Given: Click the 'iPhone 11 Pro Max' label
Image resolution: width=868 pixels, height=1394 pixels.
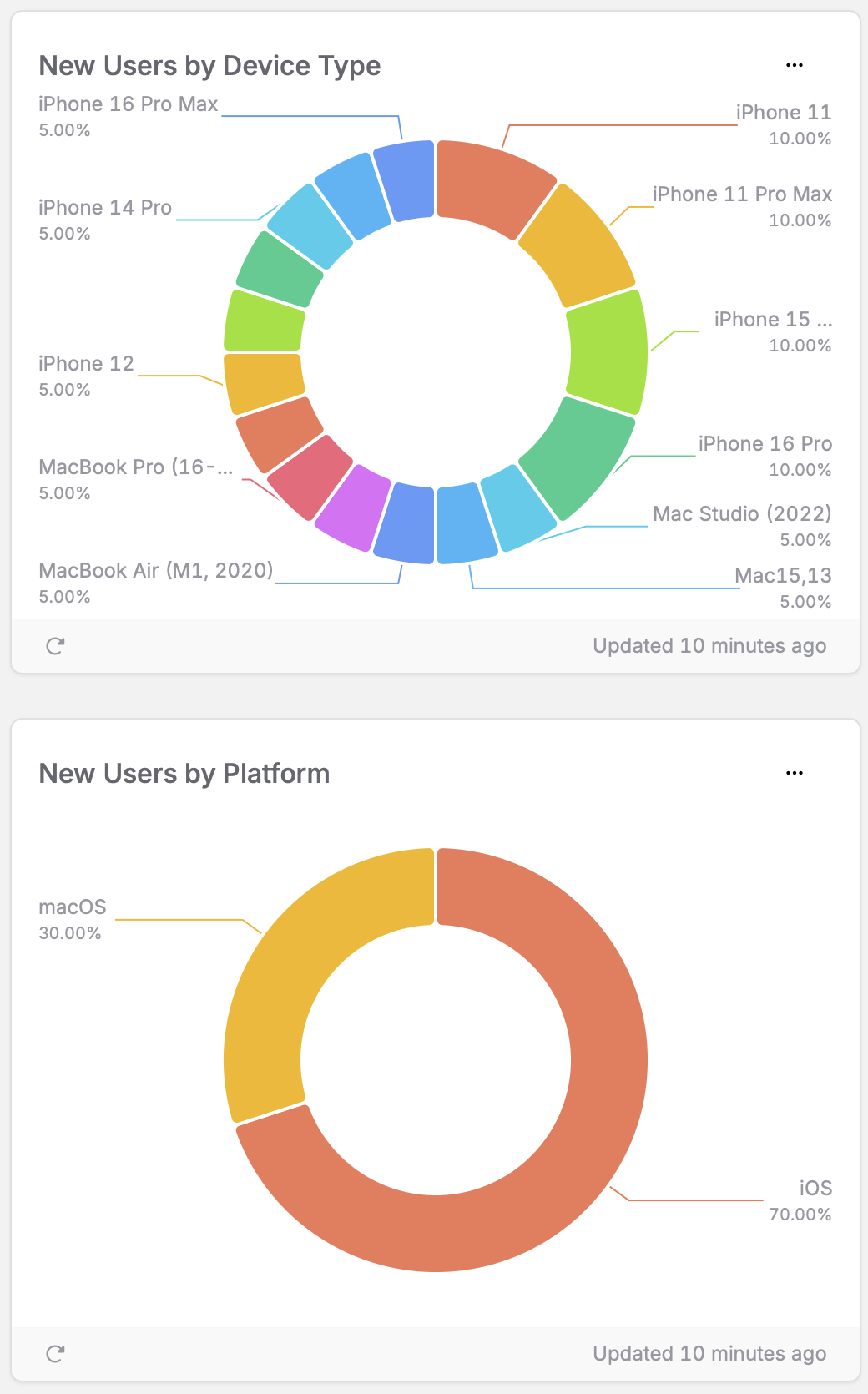Looking at the screenshot, I should (742, 194).
